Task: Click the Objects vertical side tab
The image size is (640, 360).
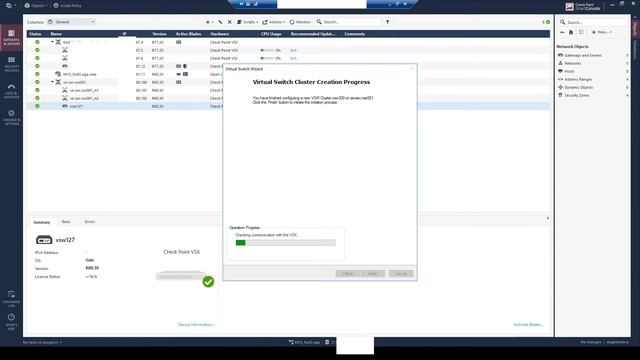Action: point(635,28)
